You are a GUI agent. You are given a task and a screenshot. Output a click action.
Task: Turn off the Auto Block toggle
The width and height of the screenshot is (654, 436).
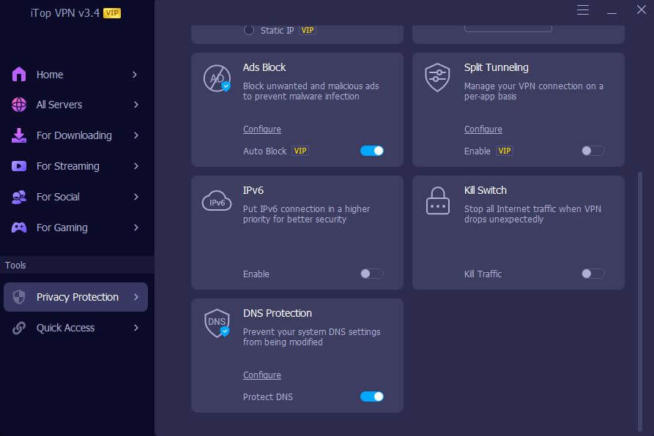pos(372,151)
